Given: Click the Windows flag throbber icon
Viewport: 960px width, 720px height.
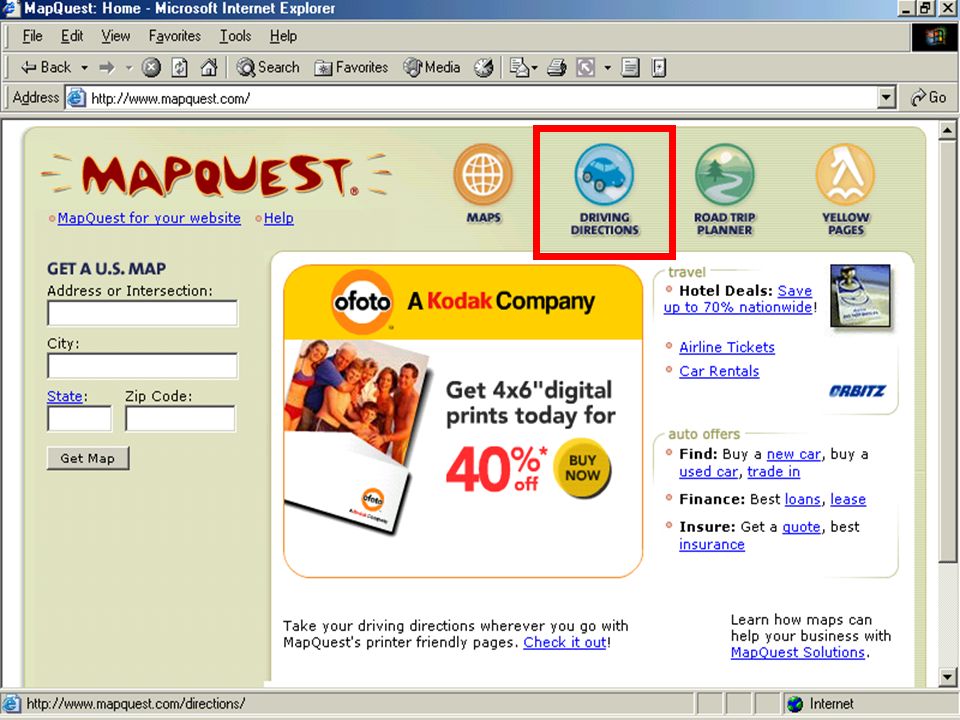Looking at the screenshot, I should [935, 37].
